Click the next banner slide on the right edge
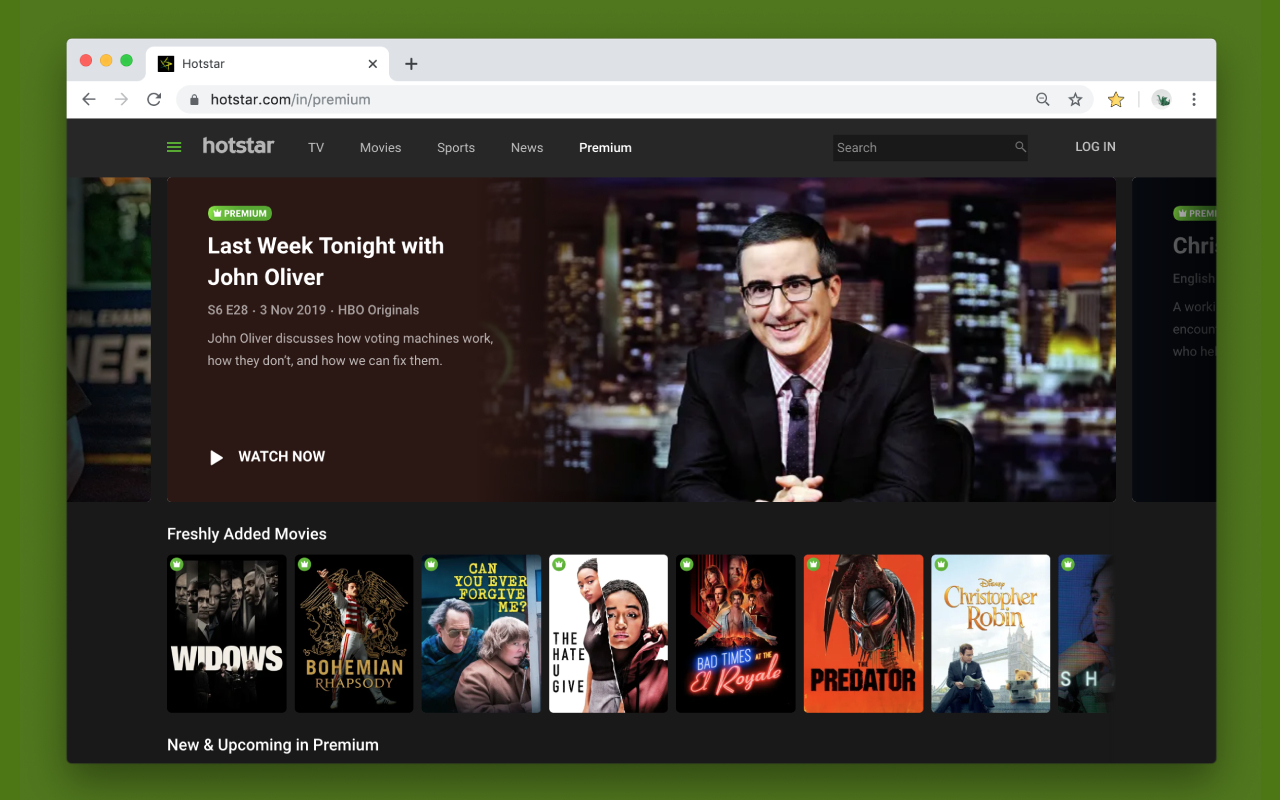 pyautogui.click(x=1174, y=340)
